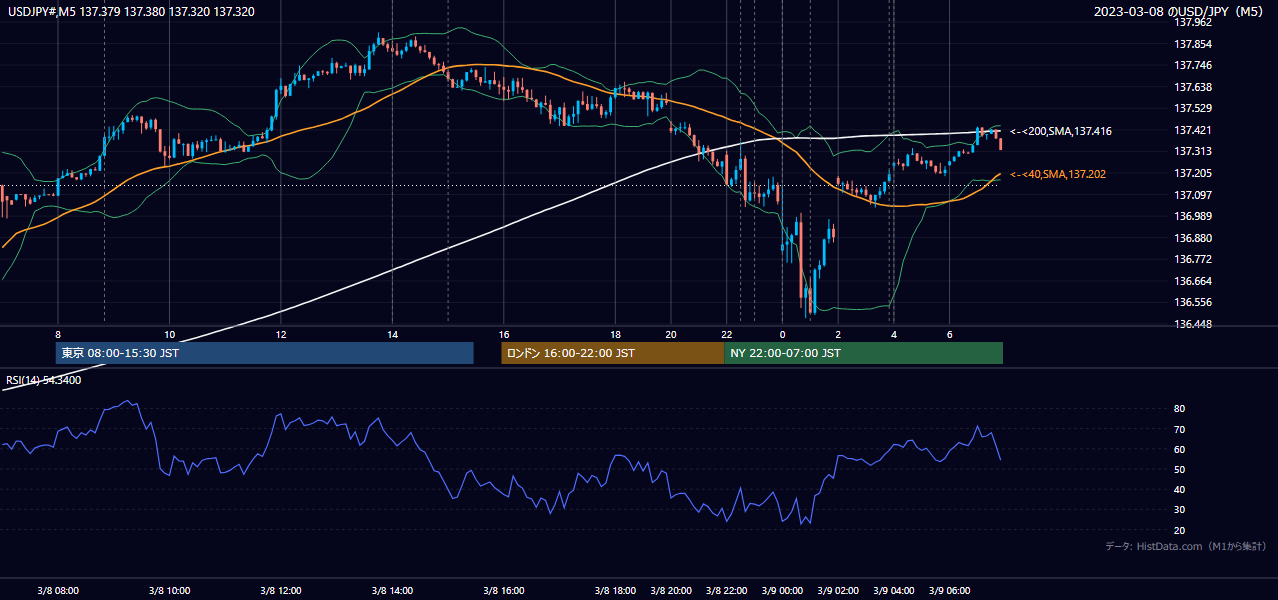Viewport: 1278px width, 600px height.
Task: Click price level 137.638 on the axis
Action: click(1193, 87)
